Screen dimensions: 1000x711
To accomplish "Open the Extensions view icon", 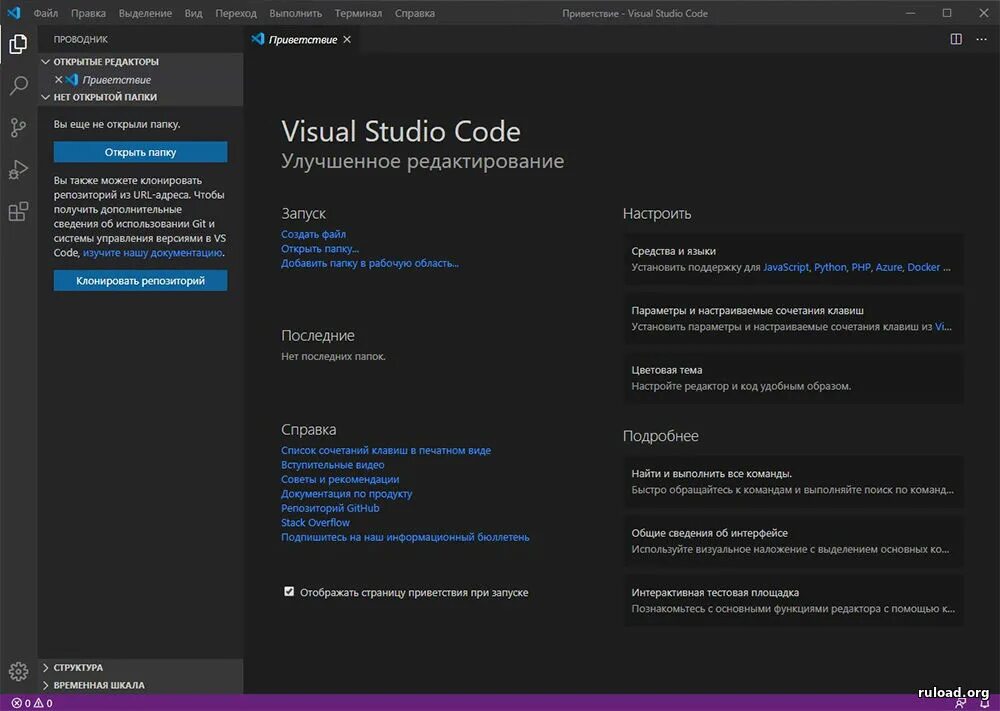I will (x=18, y=212).
